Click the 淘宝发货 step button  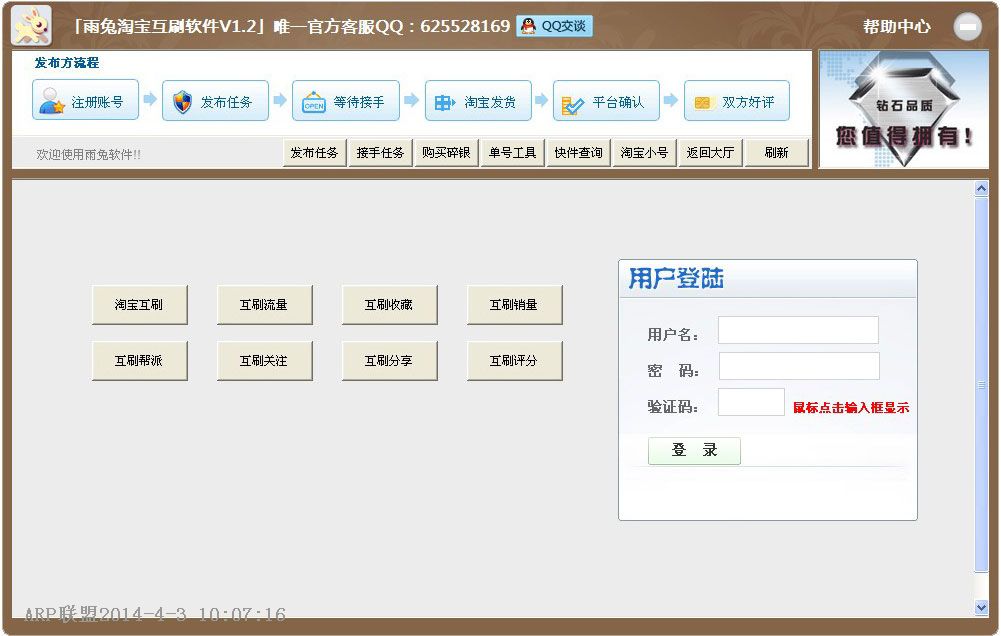(478, 101)
